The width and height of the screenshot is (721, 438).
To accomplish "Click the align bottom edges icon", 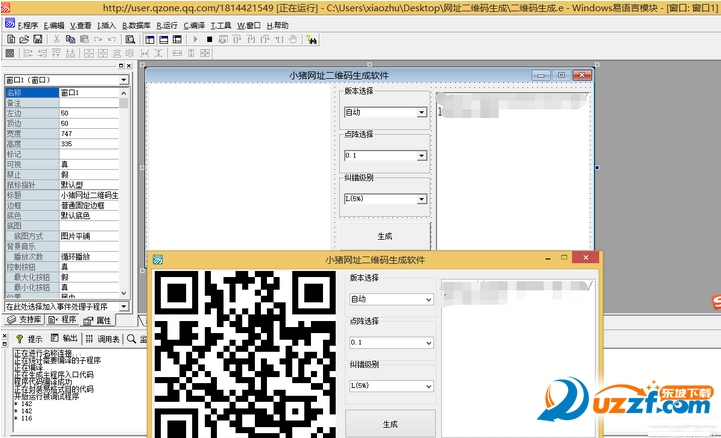I will pyautogui.click(x=70, y=53).
